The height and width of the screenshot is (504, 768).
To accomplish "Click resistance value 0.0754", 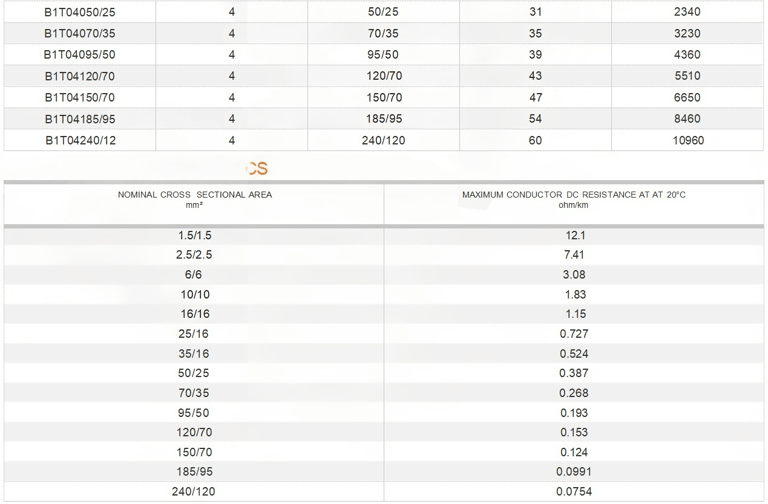I will pyautogui.click(x=574, y=492).
